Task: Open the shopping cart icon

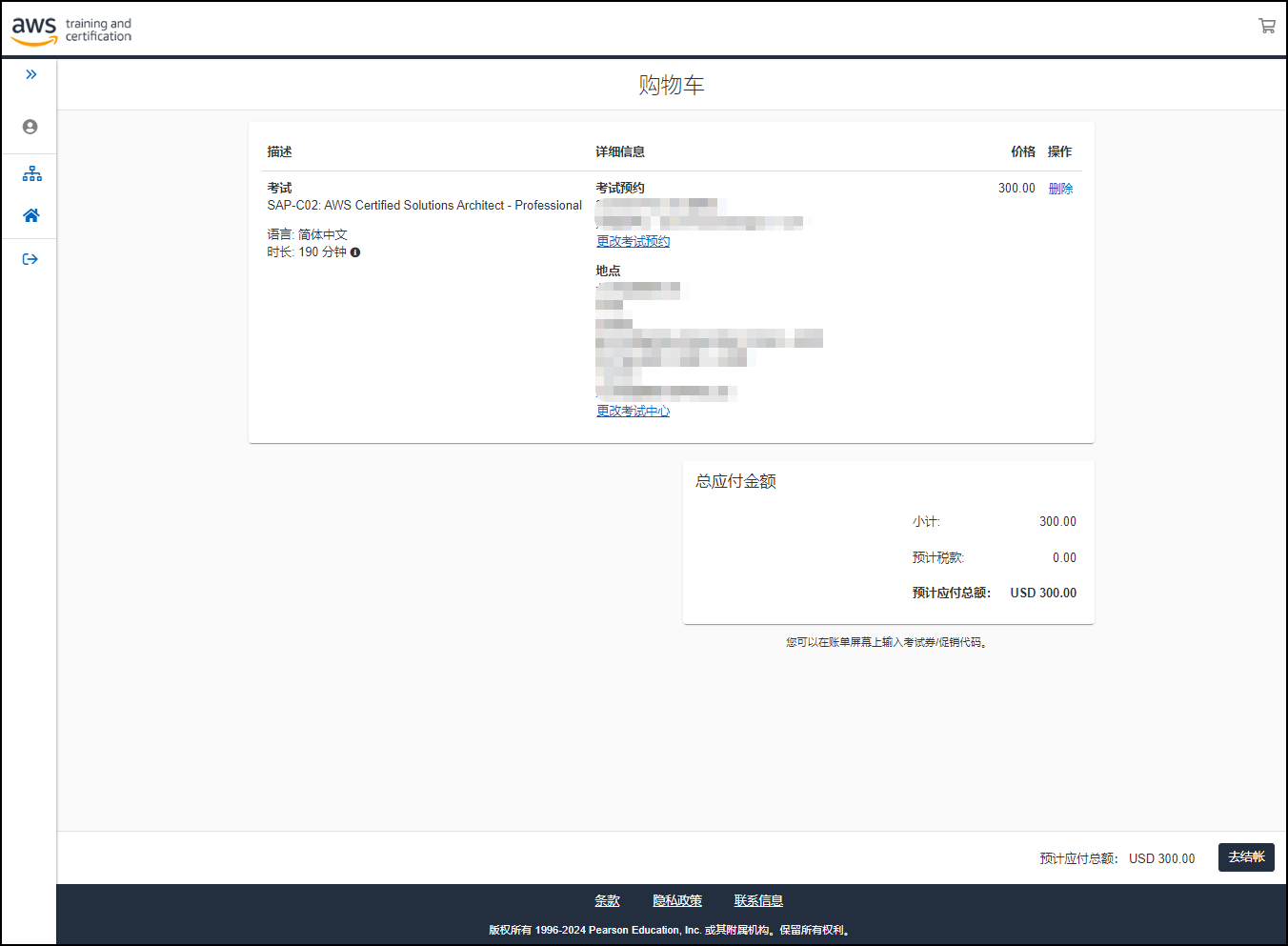Action: pos(1266,26)
